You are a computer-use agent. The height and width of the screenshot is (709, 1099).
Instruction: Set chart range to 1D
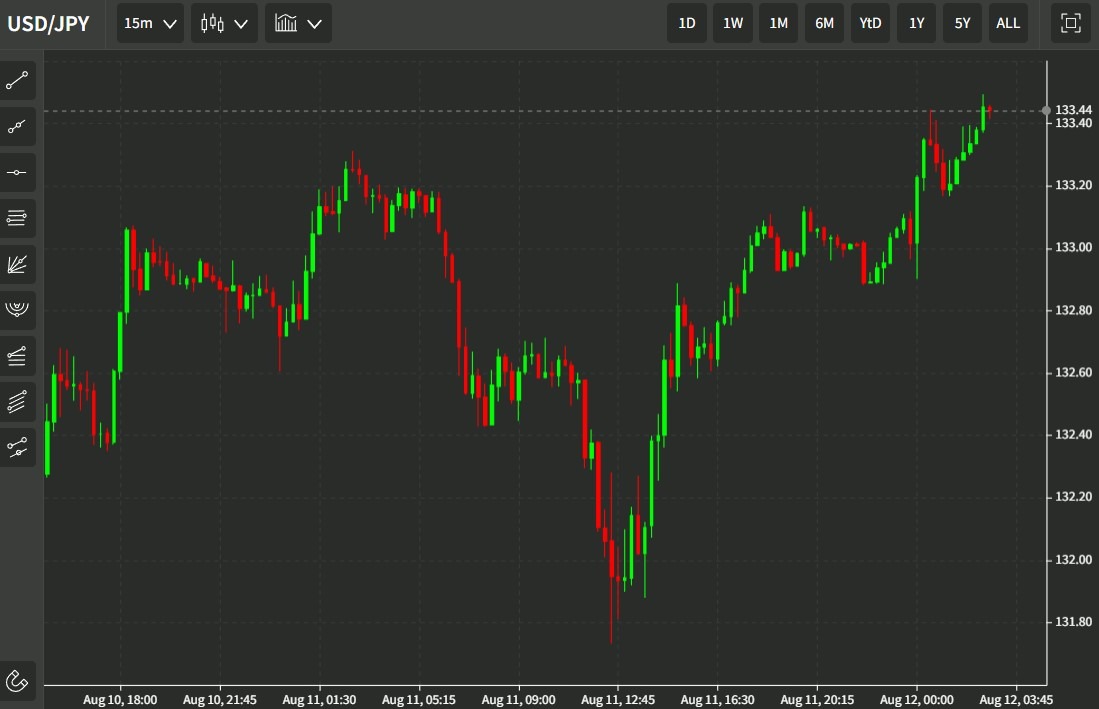coord(687,23)
